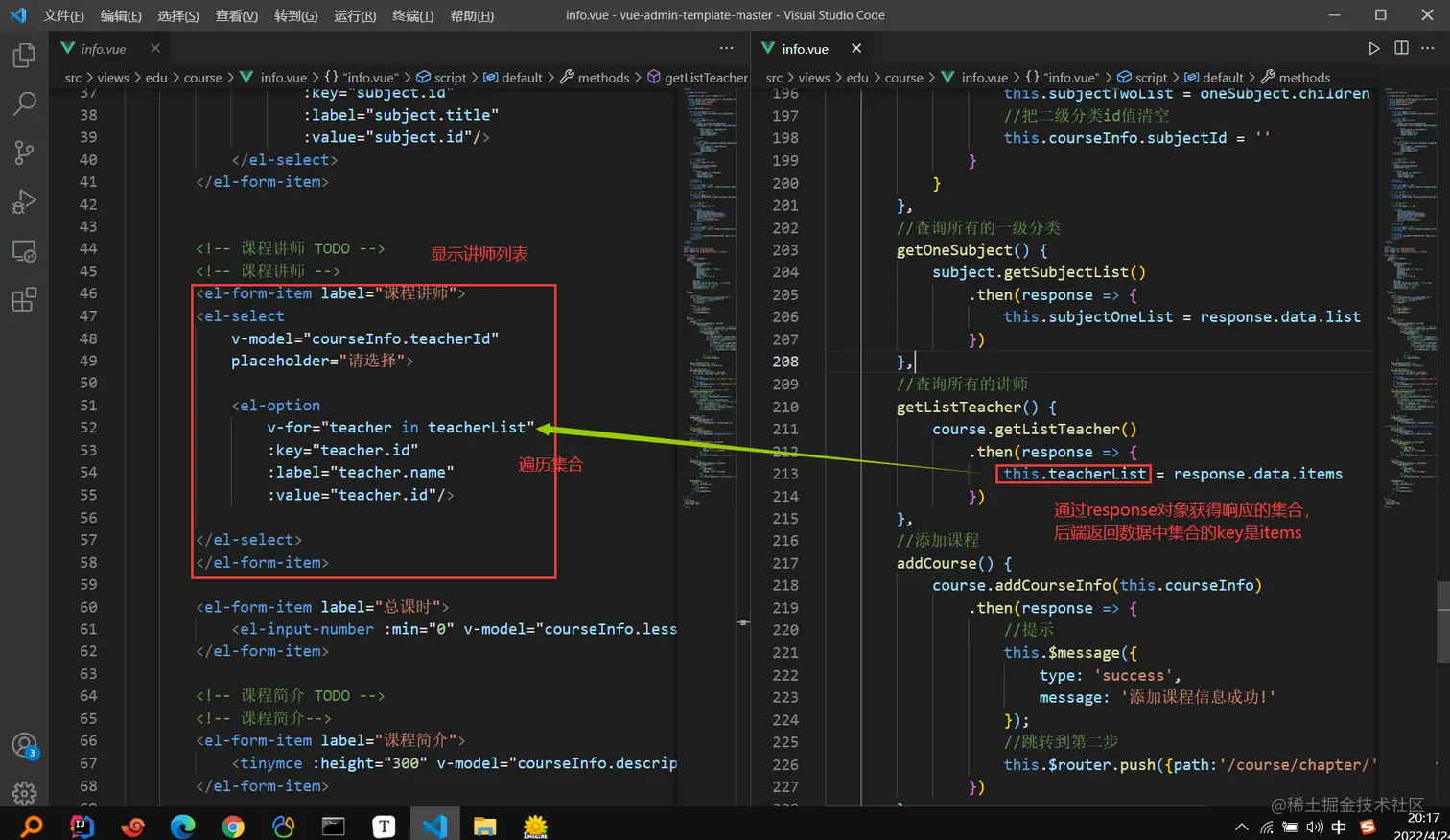Open Remote Explorer view

(24, 251)
